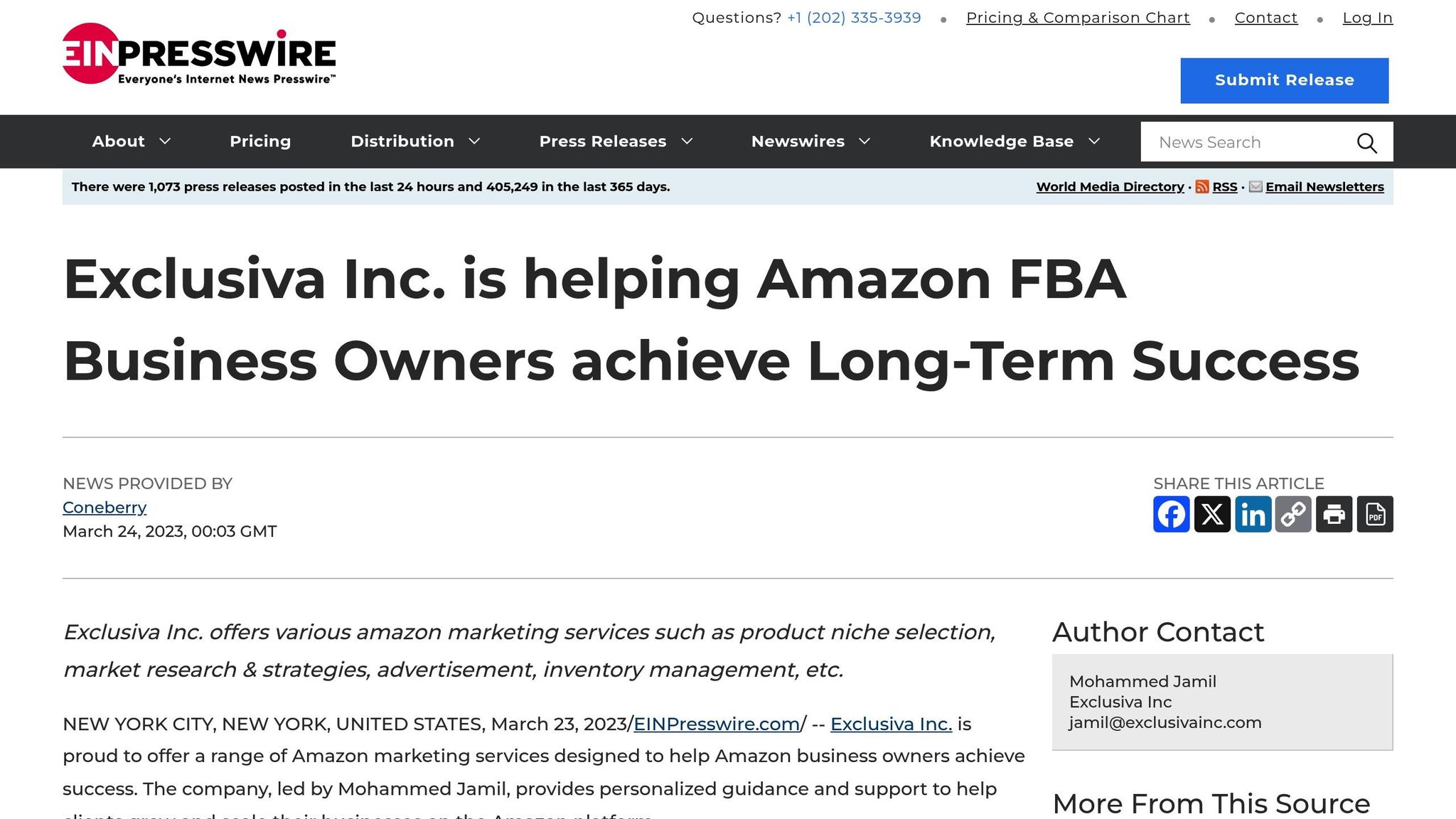Print the article via printer icon
Screen dimensions: 1456x819
coord(1334,514)
